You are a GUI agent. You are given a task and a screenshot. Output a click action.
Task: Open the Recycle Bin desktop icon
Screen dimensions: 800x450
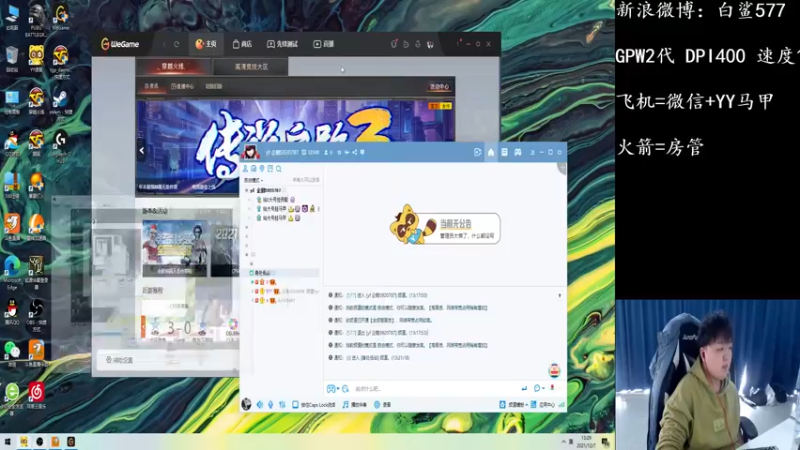tap(12, 60)
